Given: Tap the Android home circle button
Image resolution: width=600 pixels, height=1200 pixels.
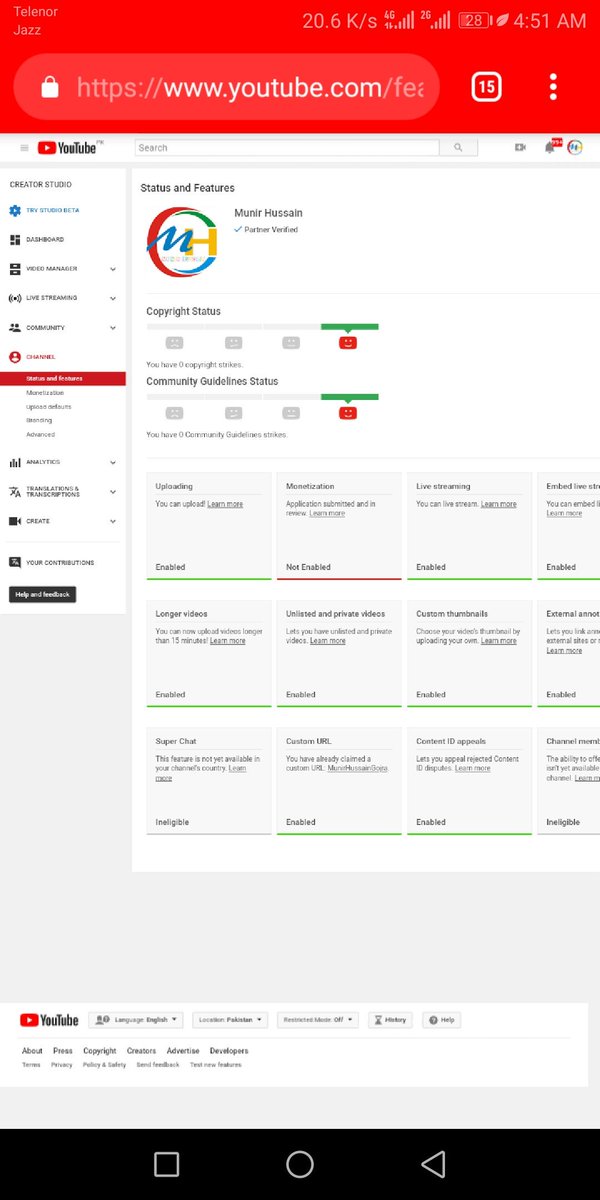Looking at the screenshot, I should pos(300,1164).
